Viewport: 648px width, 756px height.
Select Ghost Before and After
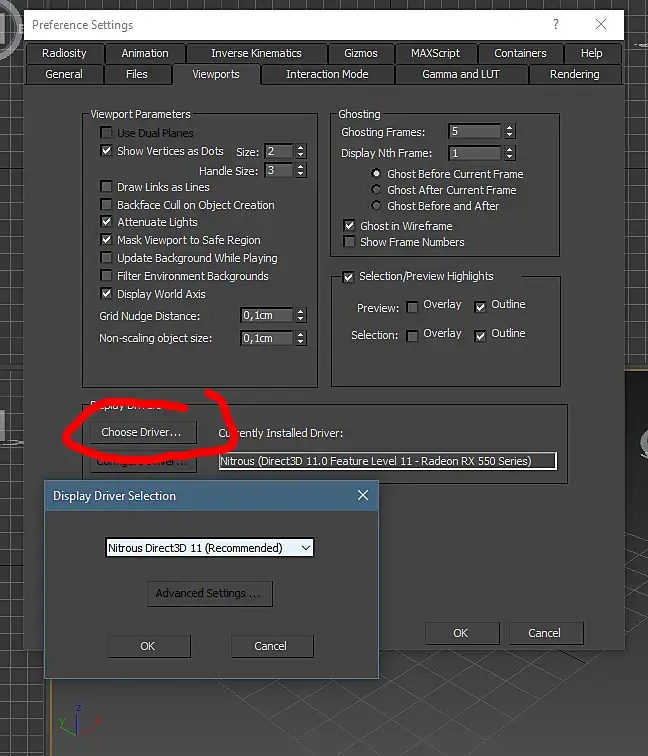coord(376,205)
